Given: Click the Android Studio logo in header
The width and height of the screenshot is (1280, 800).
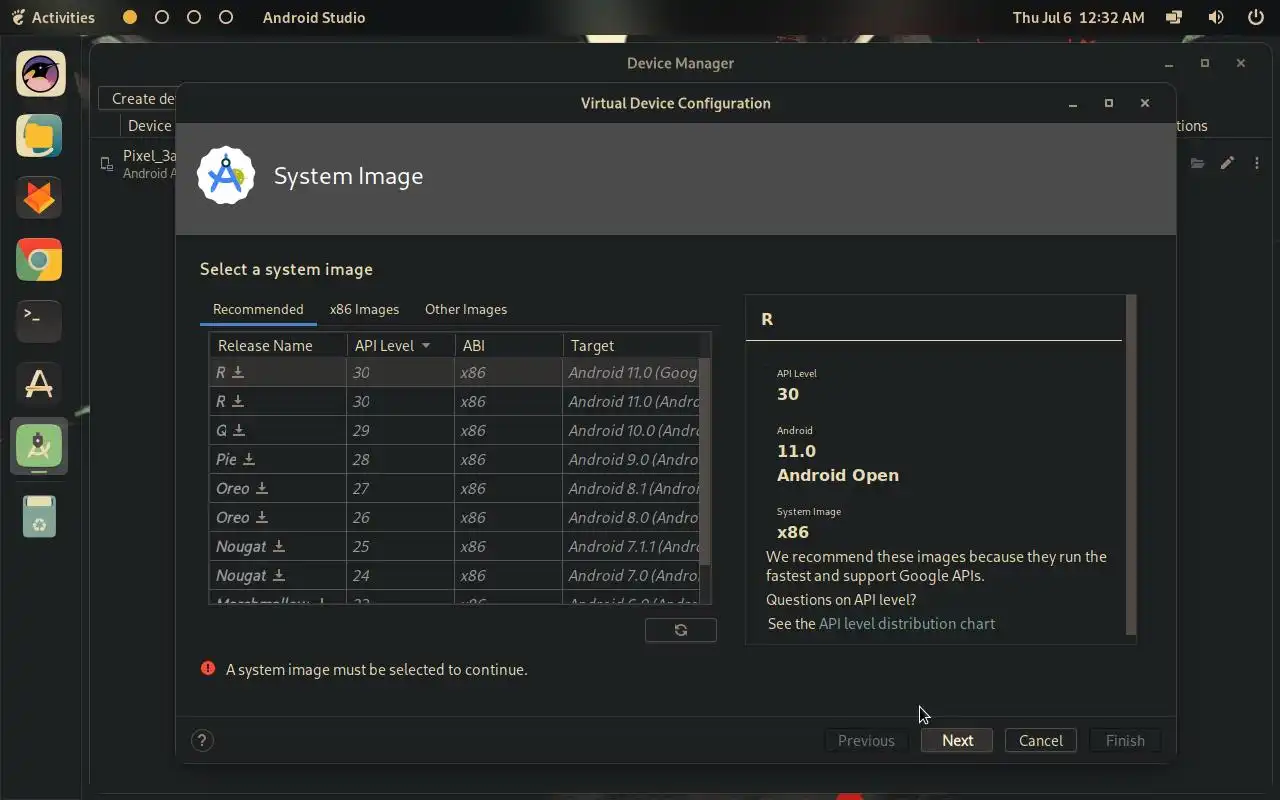Looking at the screenshot, I should point(226,176).
